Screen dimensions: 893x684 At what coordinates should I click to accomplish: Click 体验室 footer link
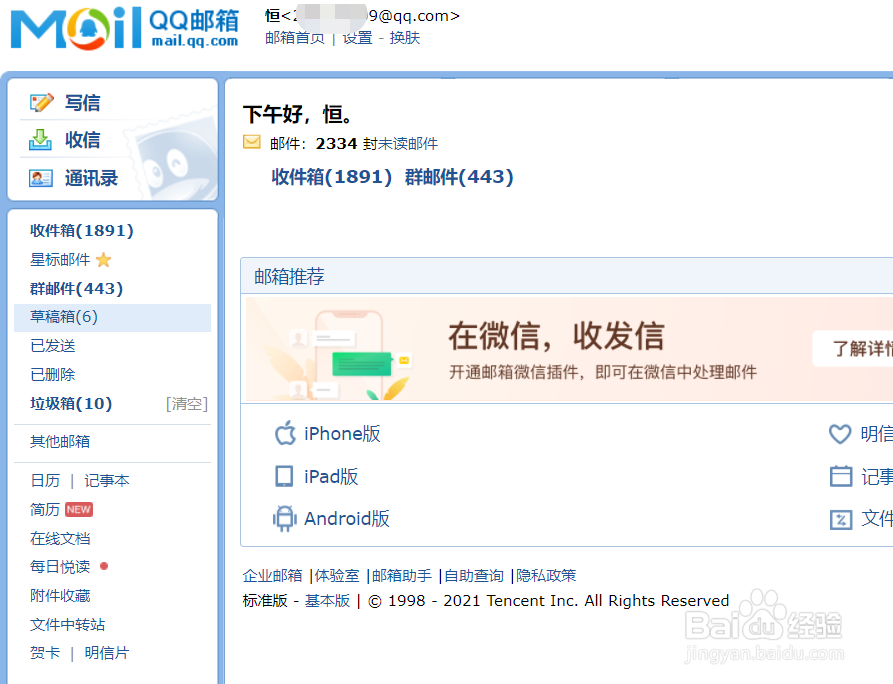(x=337, y=576)
